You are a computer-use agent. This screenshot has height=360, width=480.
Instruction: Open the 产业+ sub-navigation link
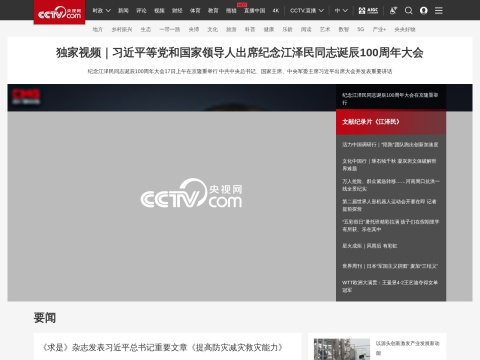(x=379, y=29)
